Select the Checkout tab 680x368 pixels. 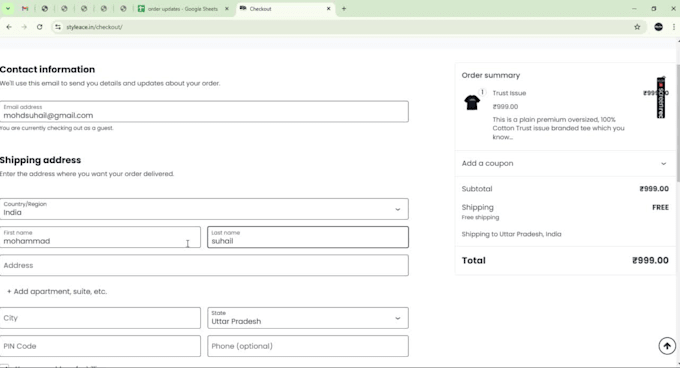(x=285, y=9)
